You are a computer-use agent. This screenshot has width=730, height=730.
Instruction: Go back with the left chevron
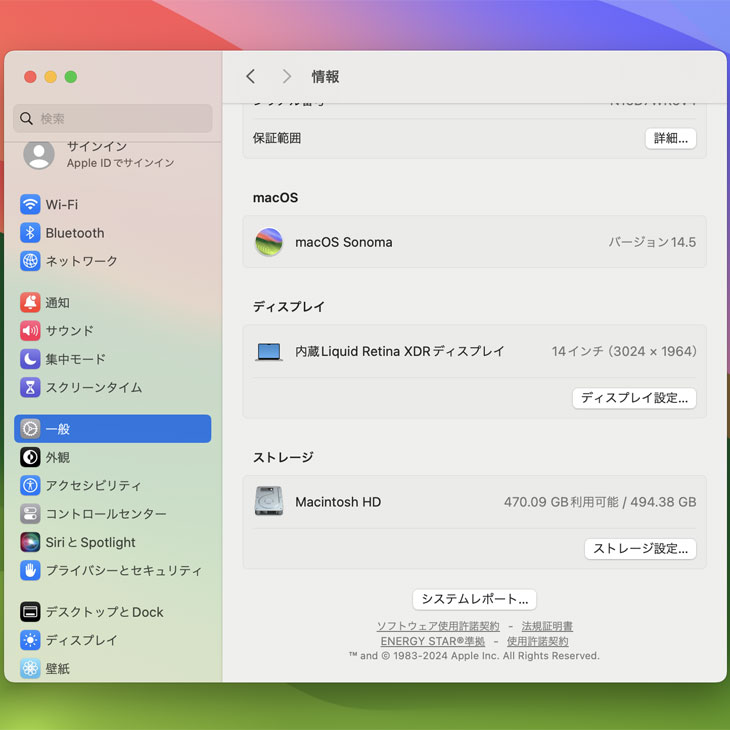tap(250, 76)
